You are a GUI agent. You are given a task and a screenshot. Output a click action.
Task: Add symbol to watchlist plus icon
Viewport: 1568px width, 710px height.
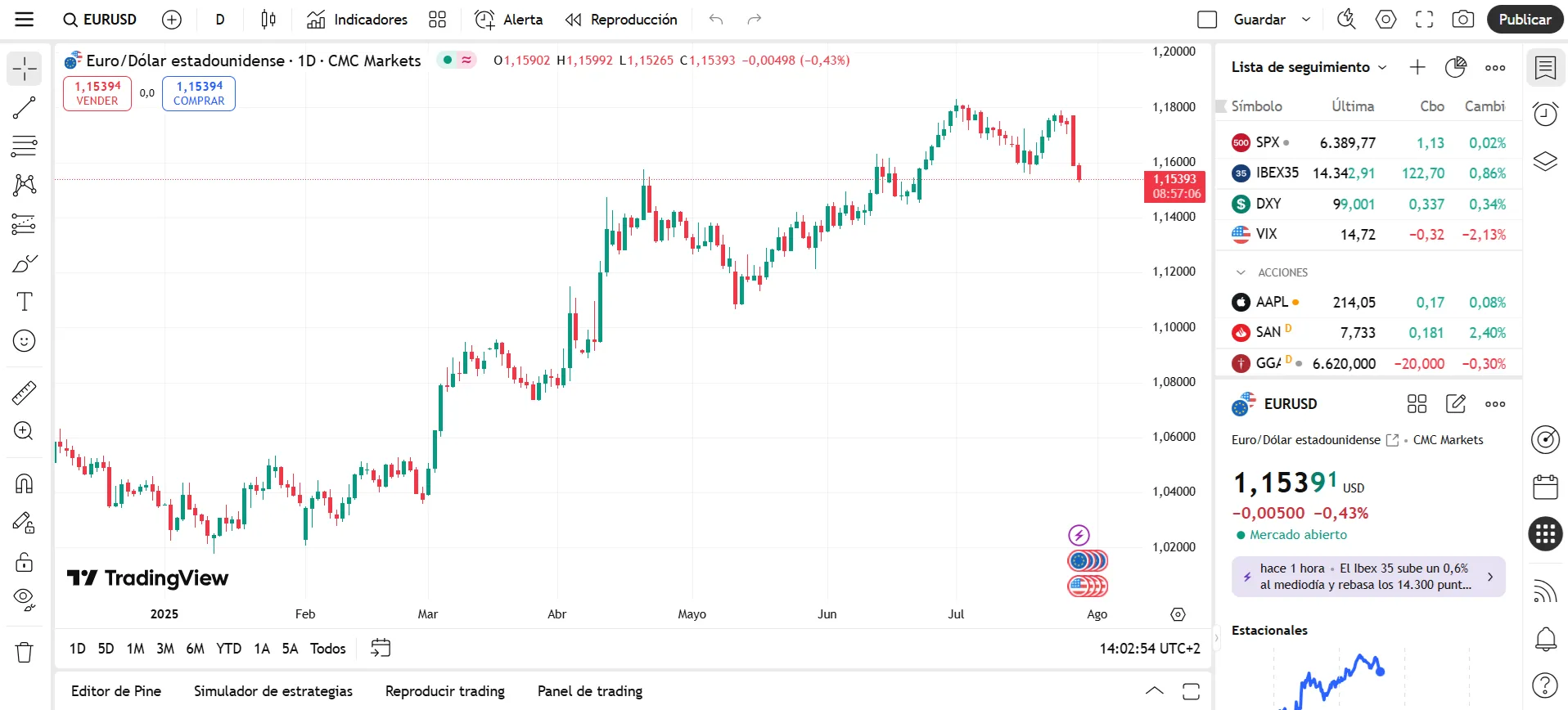[x=1417, y=67]
